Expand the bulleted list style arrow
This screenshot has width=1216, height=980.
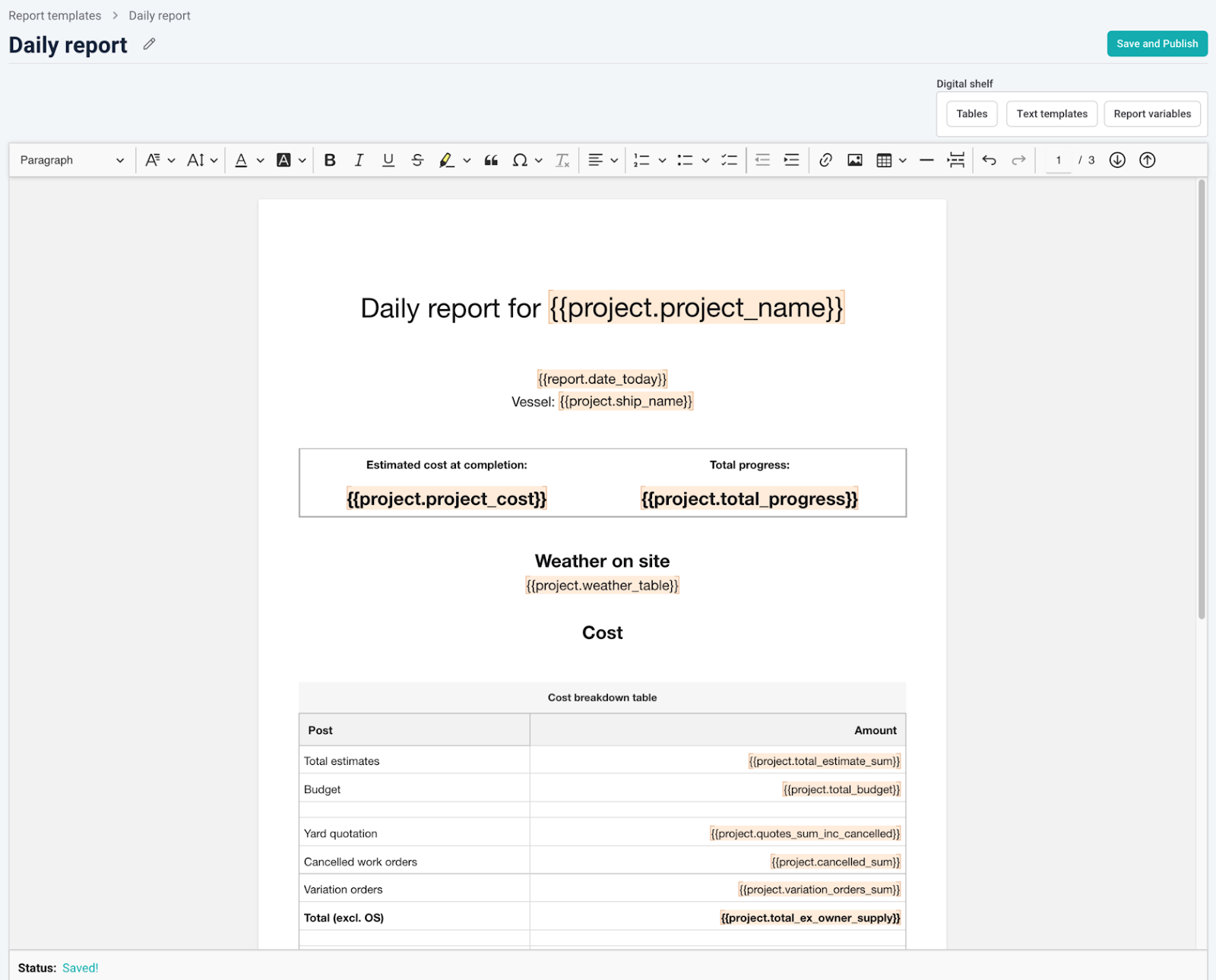coord(705,160)
